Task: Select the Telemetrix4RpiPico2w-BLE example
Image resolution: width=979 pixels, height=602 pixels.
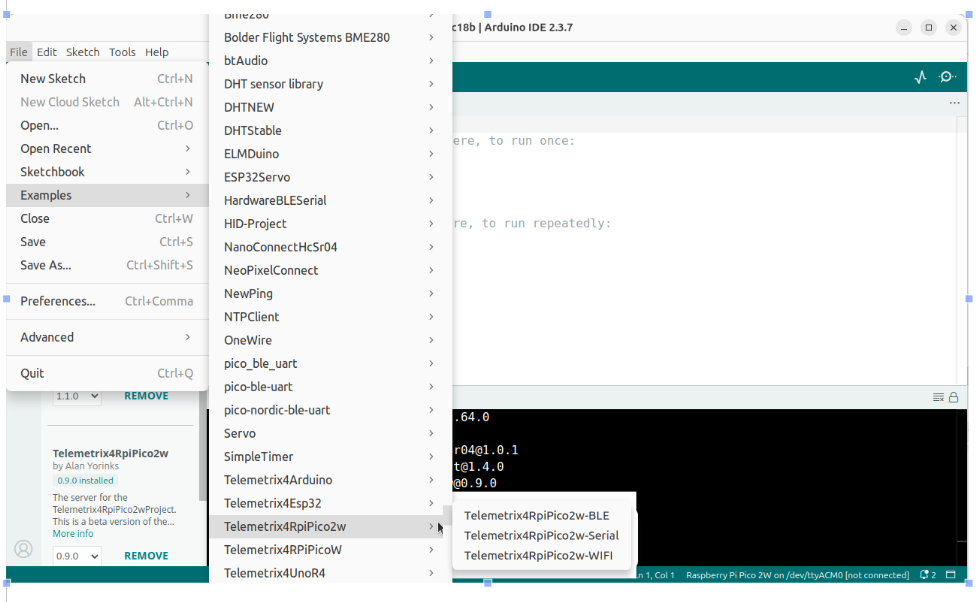Action: click(x=536, y=515)
